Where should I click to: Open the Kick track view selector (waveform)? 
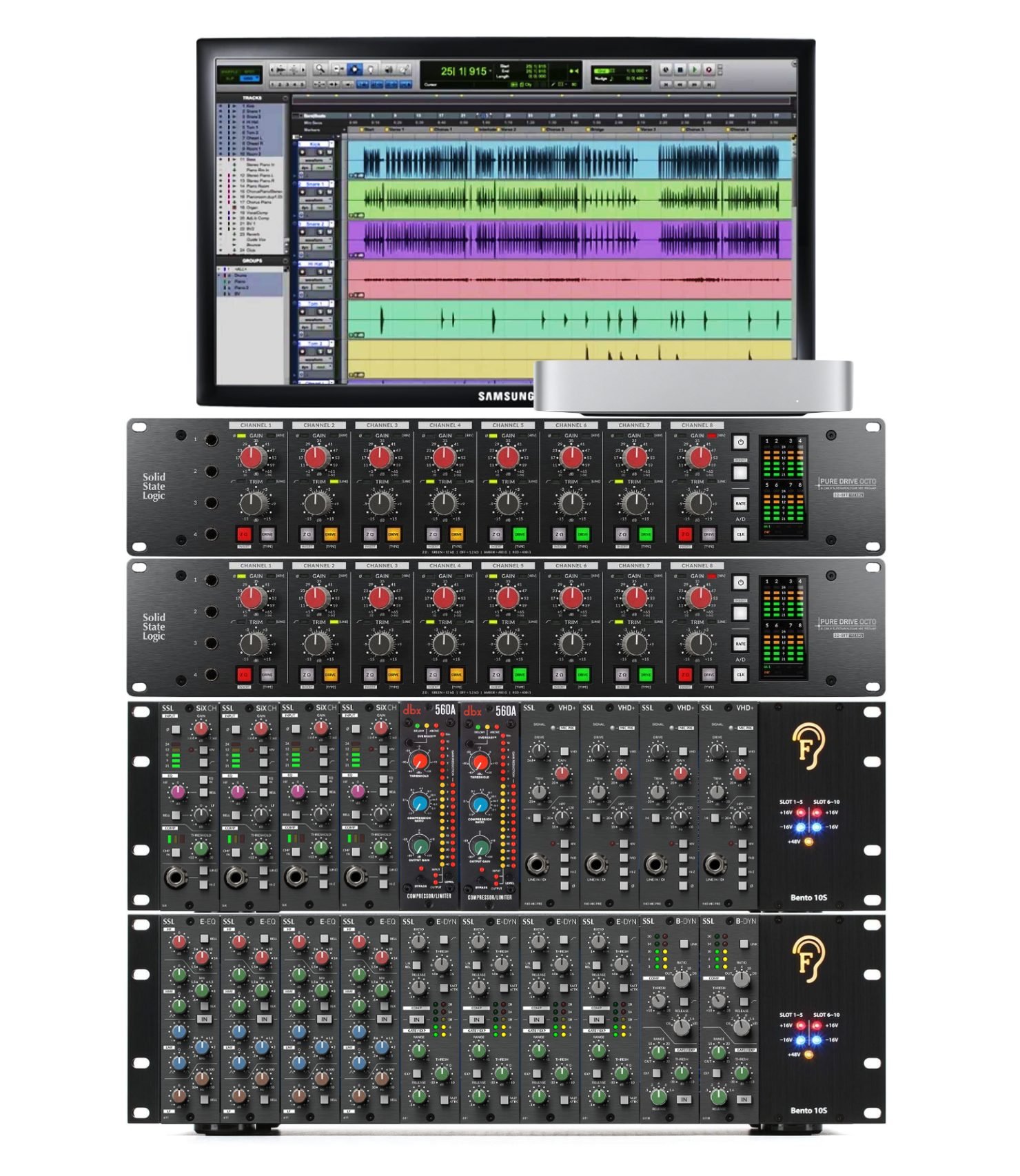[x=314, y=160]
